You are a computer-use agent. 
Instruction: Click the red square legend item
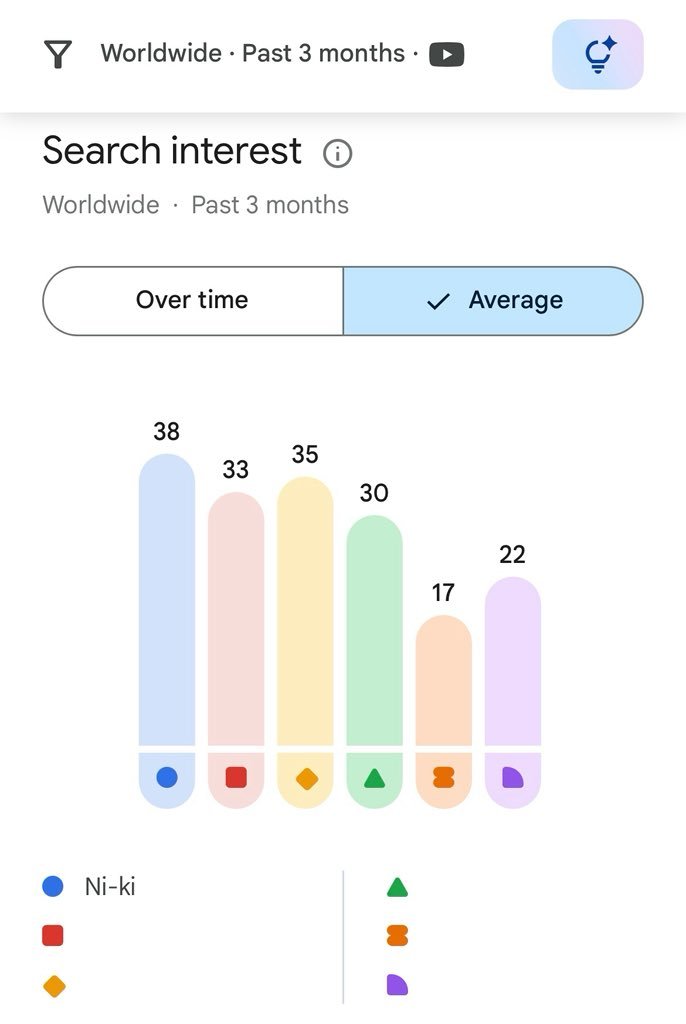(53, 935)
